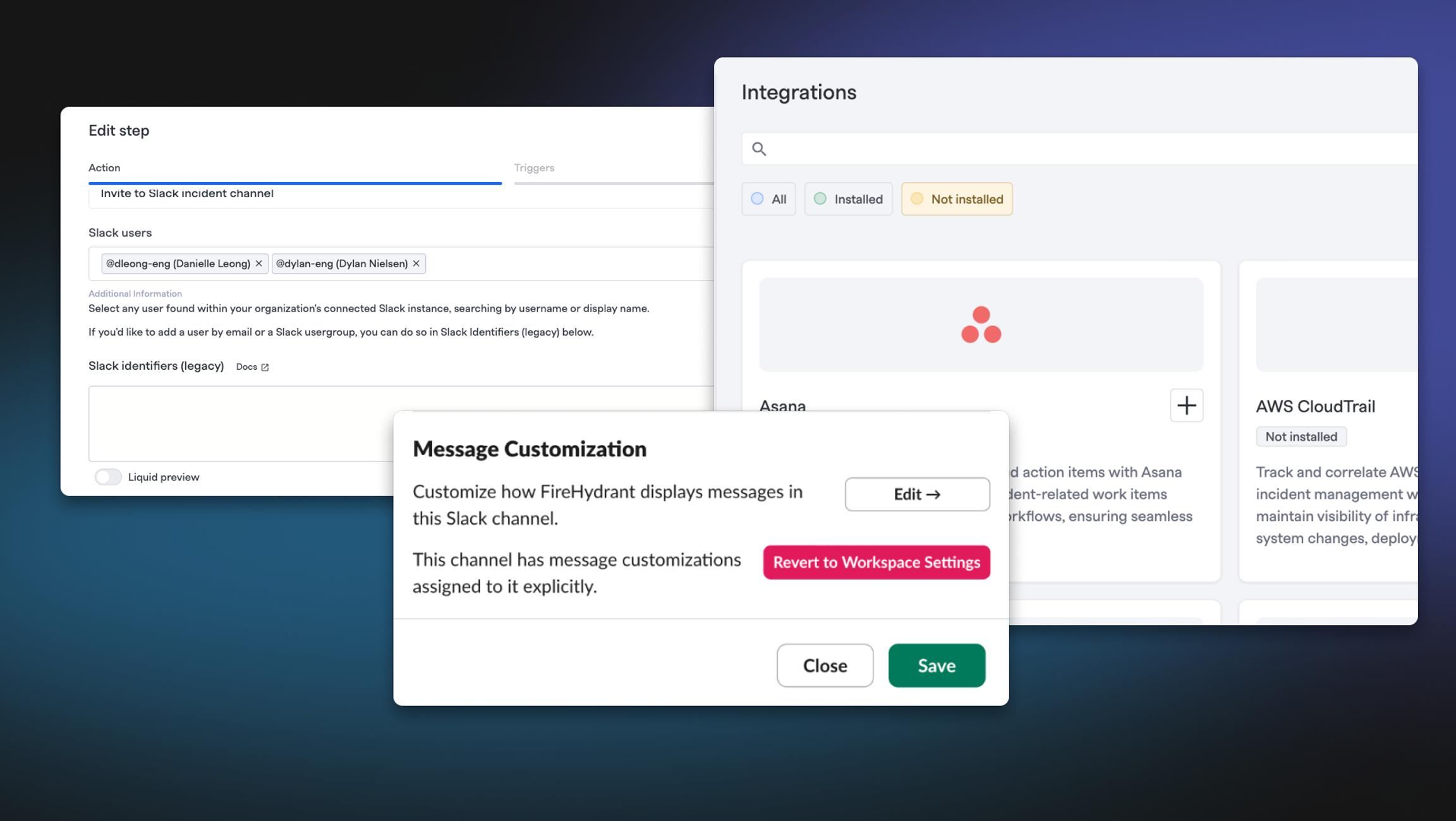
Task: Add the Asana integration with plus icon
Action: coord(1186,405)
